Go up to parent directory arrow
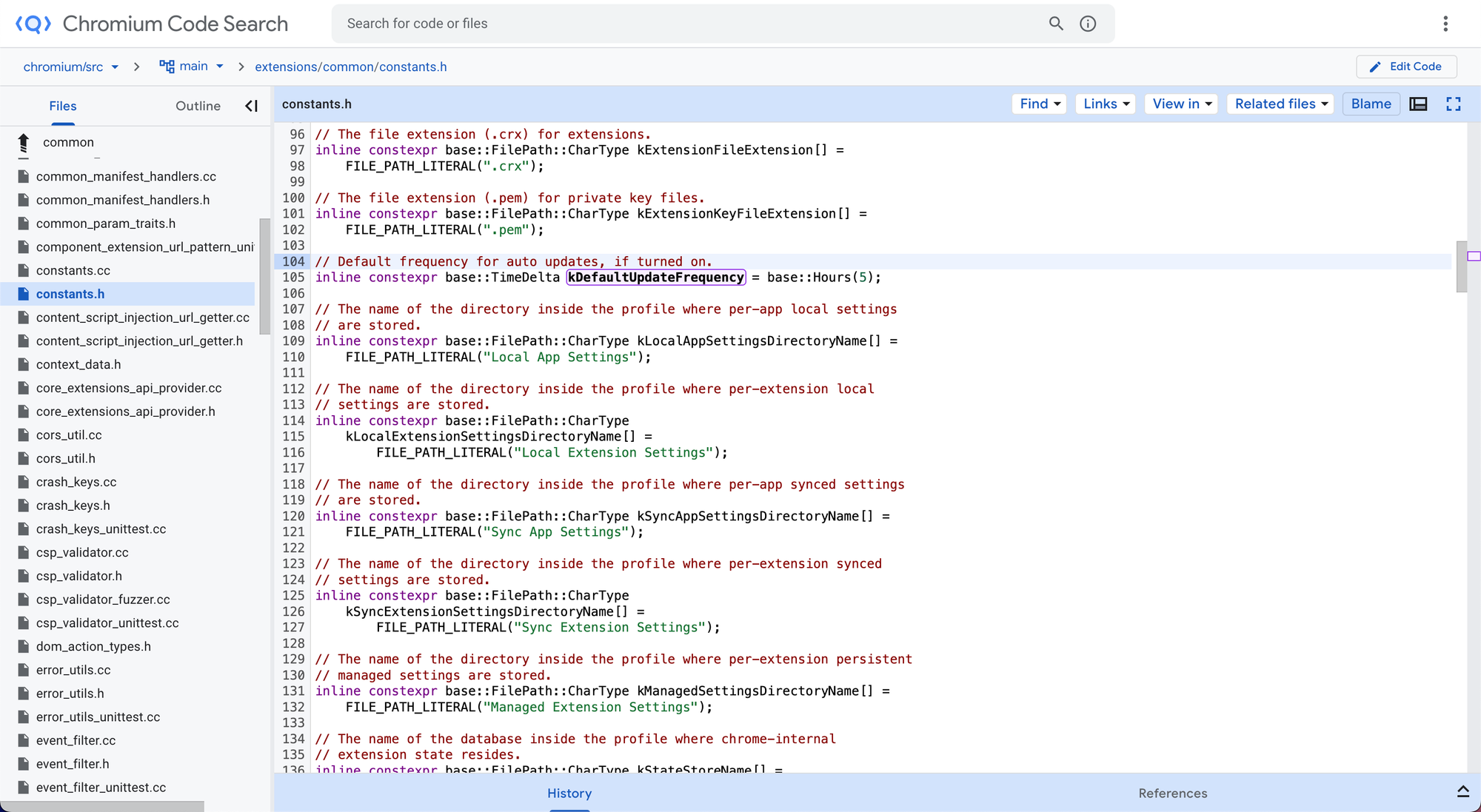The width and height of the screenshot is (1481, 812). pyautogui.click(x=24, y=144)
